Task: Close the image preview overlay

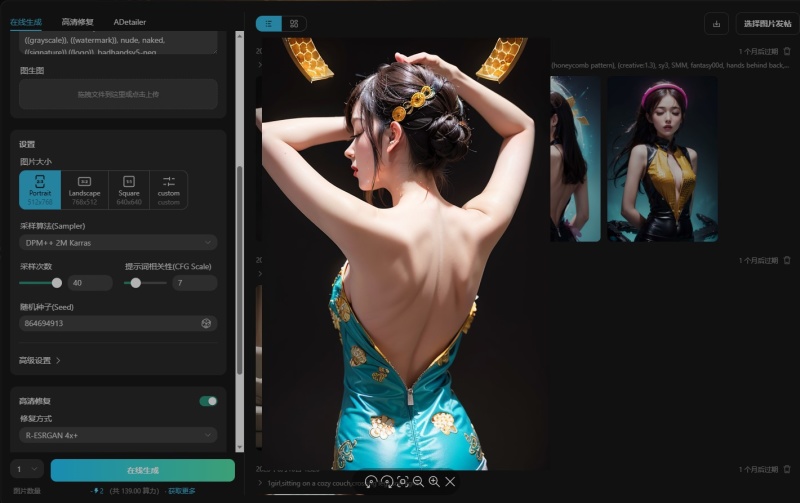Action: point(450,482)
